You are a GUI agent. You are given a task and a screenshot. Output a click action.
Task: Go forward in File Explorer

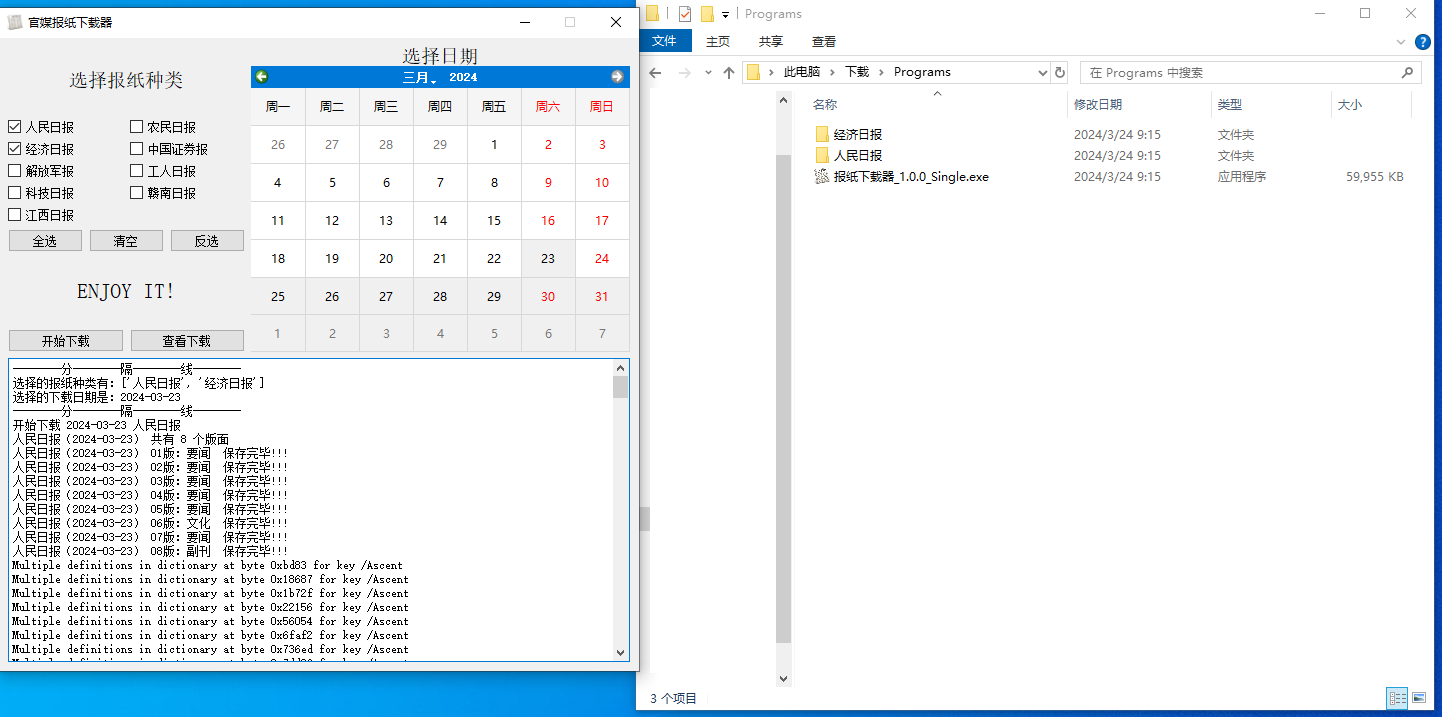pyautogui.click(x=685, y=72)
